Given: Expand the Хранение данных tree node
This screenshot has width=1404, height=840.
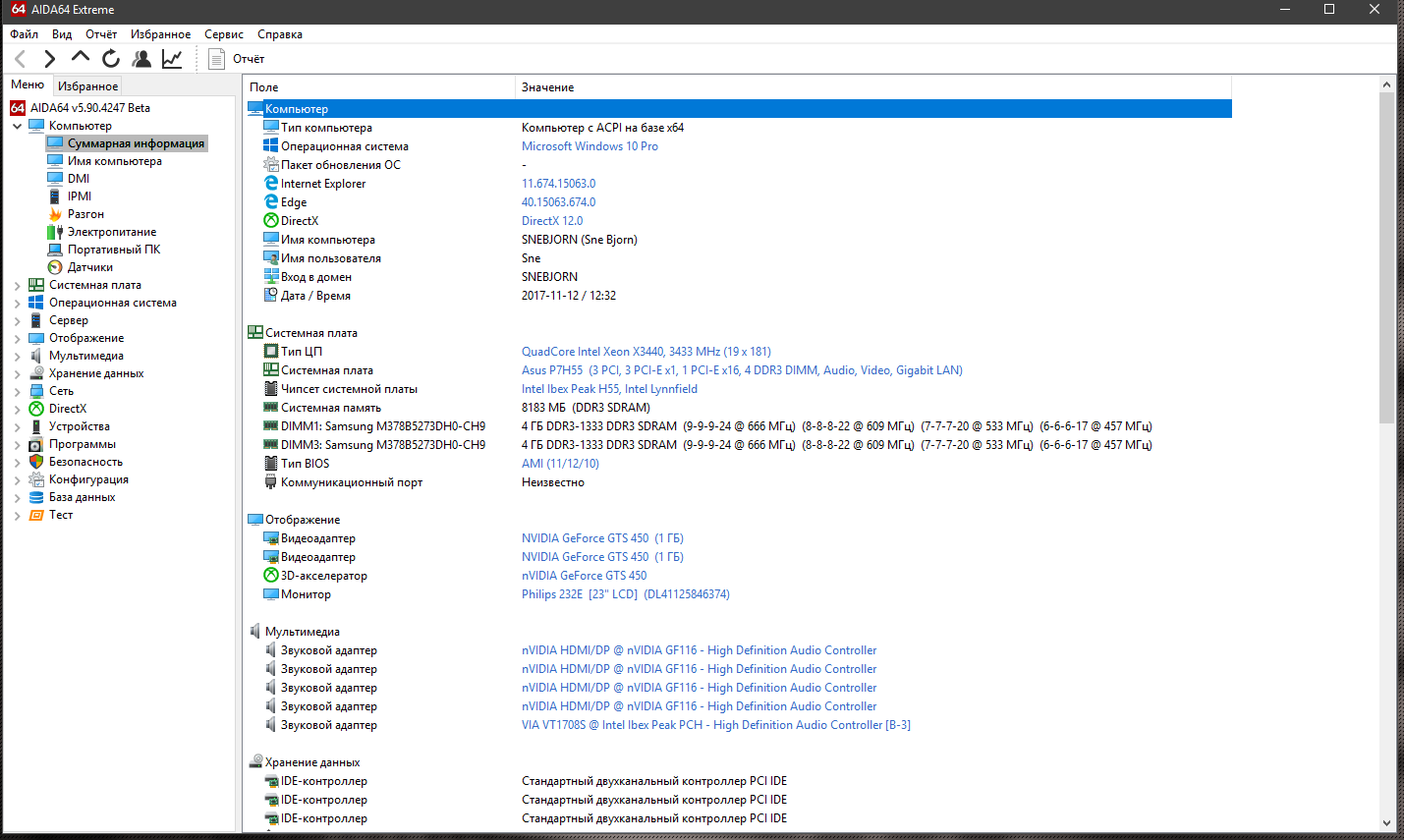Looking at the screenshot, I should point(17,373).
